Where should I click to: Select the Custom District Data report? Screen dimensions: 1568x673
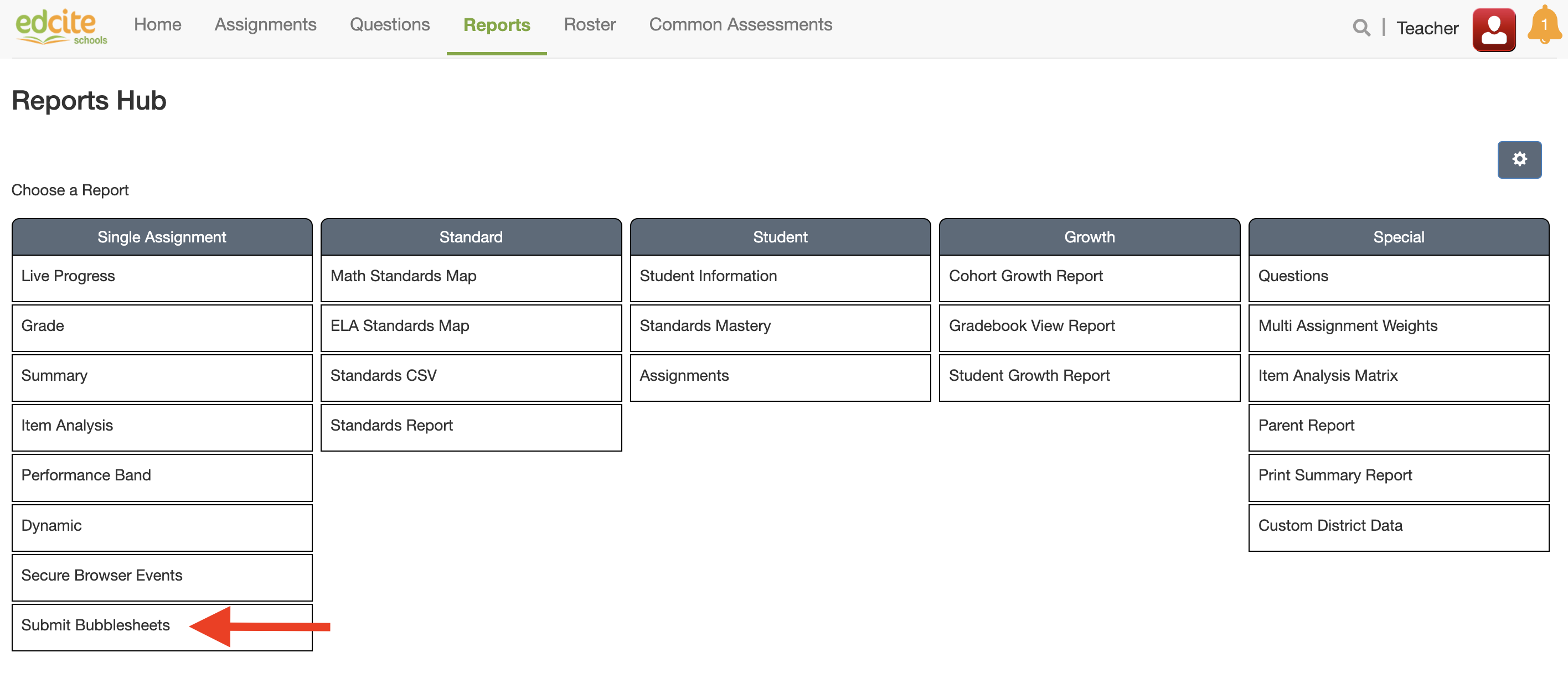point(1331,525)
